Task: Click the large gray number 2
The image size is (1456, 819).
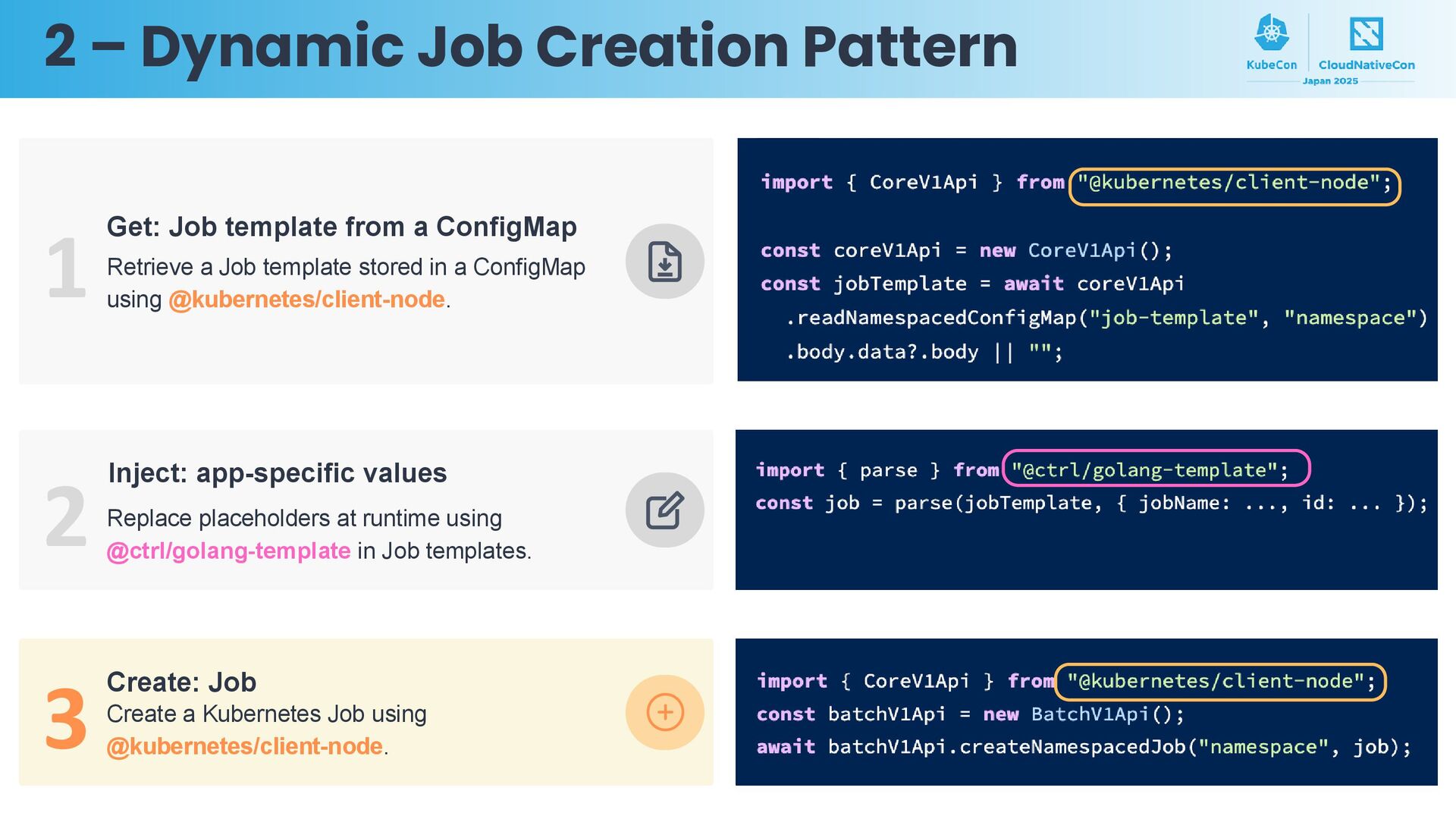Action: pos(66,517)
